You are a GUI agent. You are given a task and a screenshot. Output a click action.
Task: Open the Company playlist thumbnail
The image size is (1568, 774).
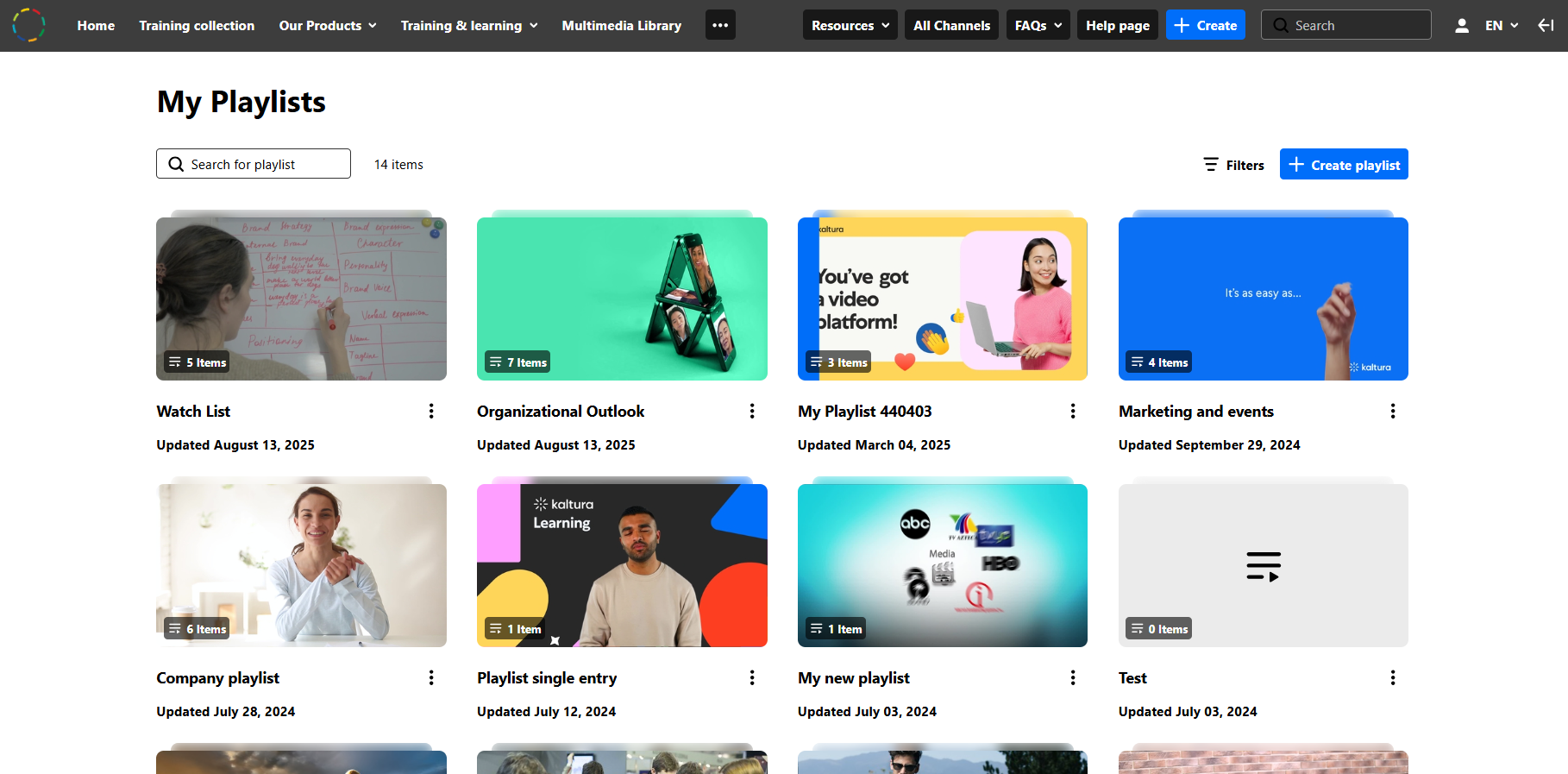pyautogui.click(x=301, y=565)
